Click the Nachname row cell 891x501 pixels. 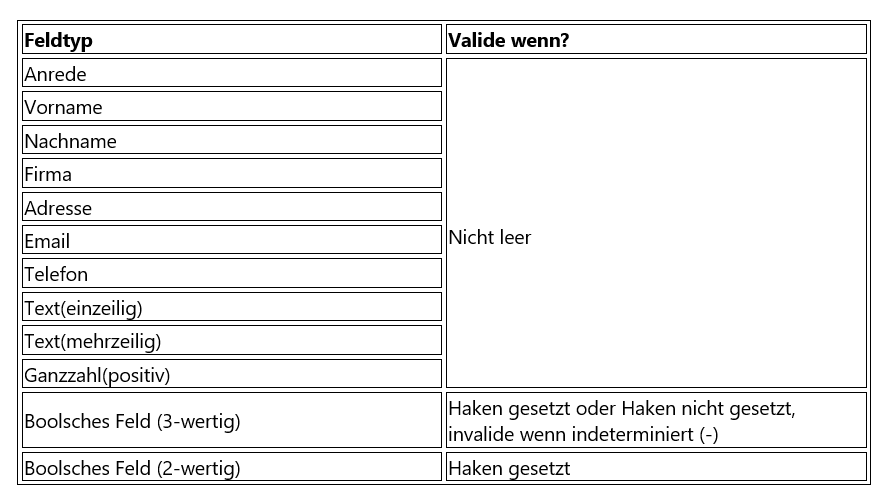tap(231, 141)
